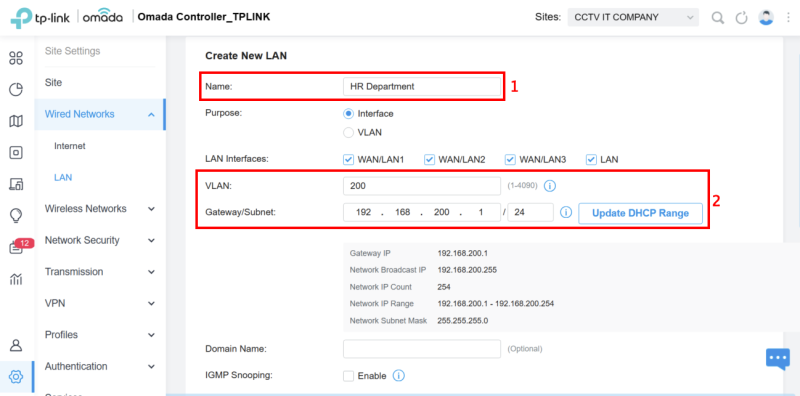Expand the Network Security section

(99, 240)
